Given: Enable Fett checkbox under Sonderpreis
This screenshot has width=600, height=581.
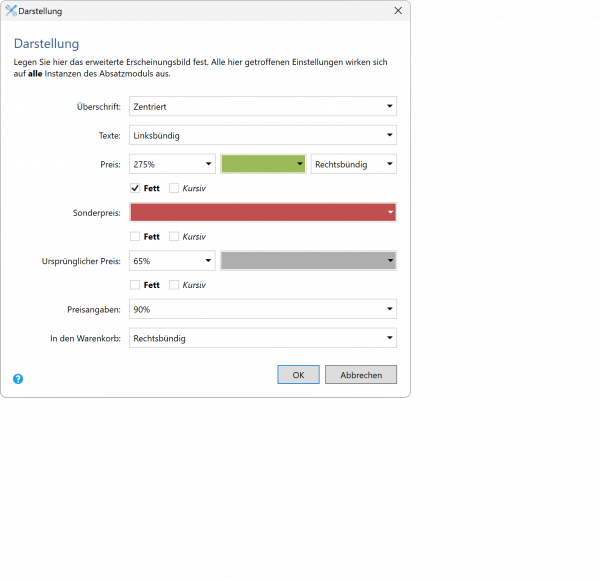Looking at the screenshot, I should (135, 237).
